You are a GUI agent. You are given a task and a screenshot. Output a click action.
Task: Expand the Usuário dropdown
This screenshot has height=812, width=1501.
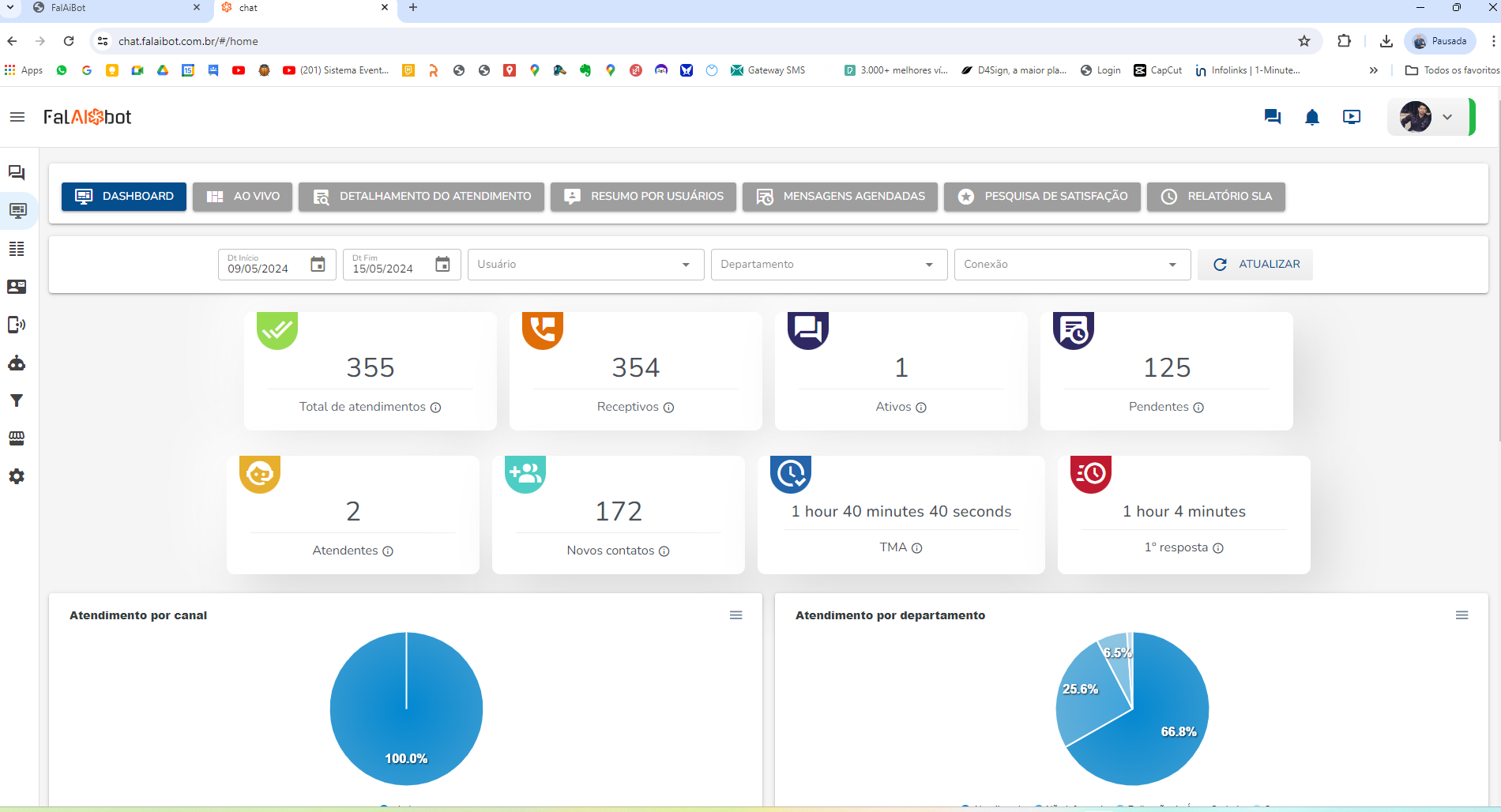(585, 265)
